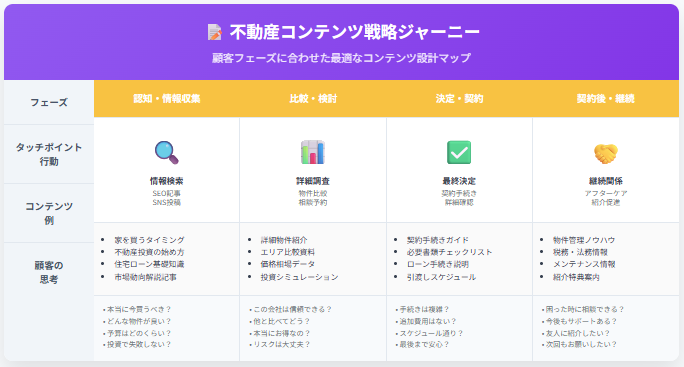Click the 本当に今買うべき？ thought
684x367 pixels.
click(139, 309)
